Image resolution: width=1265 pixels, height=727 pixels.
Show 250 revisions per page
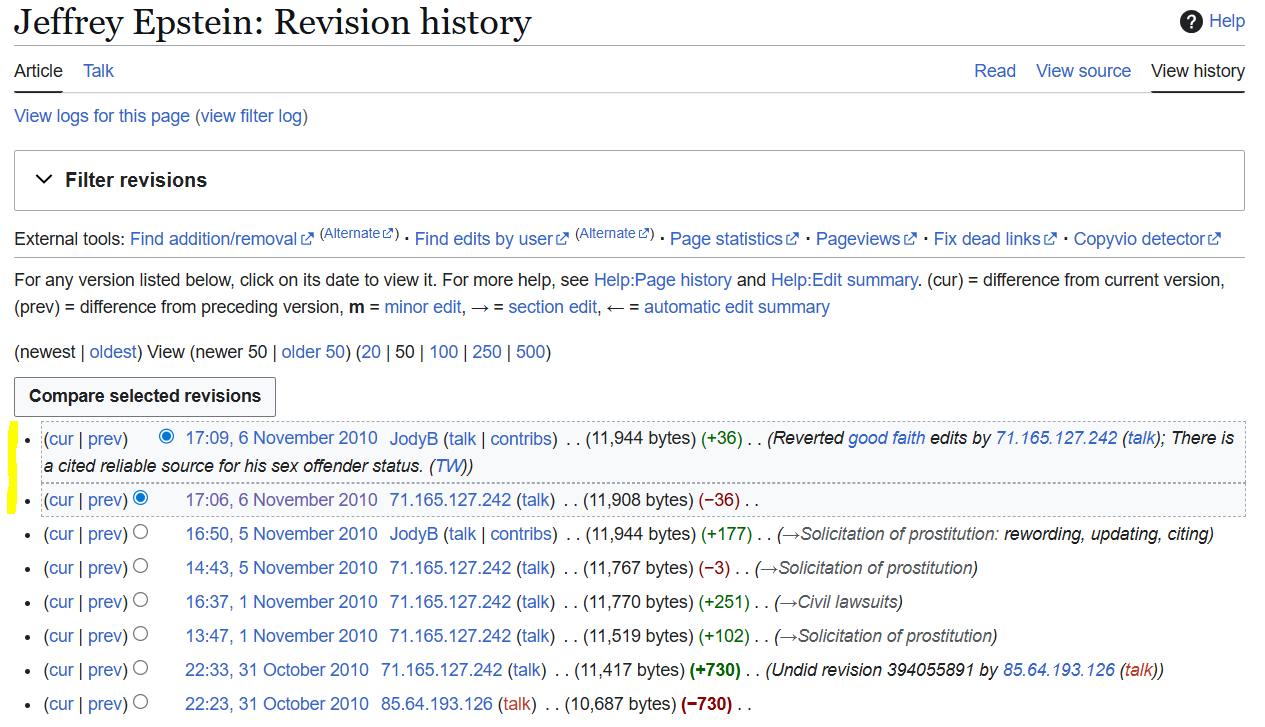pos(487,352)
